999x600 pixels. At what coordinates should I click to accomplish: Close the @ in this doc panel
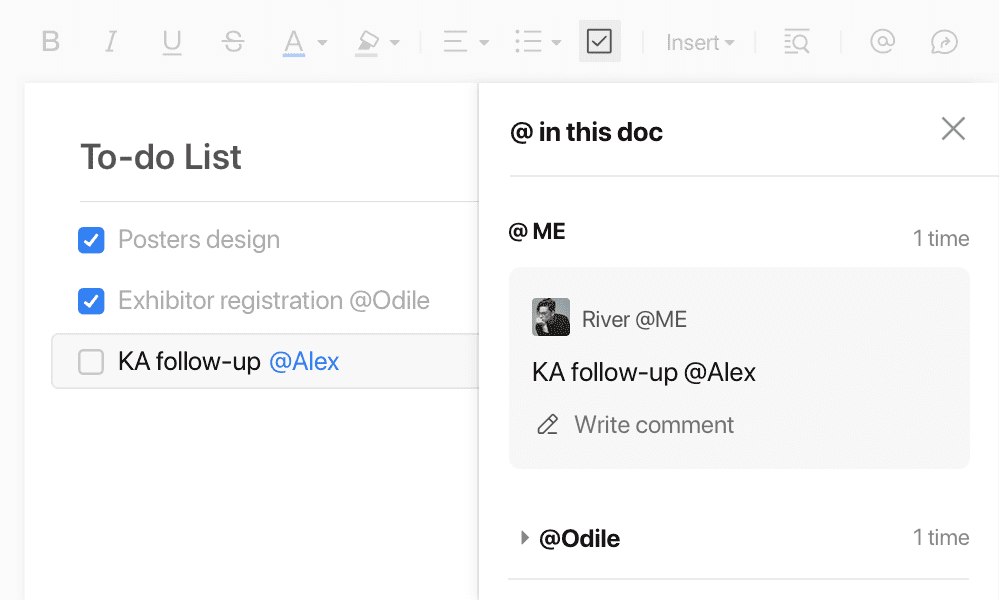[953, 129]
